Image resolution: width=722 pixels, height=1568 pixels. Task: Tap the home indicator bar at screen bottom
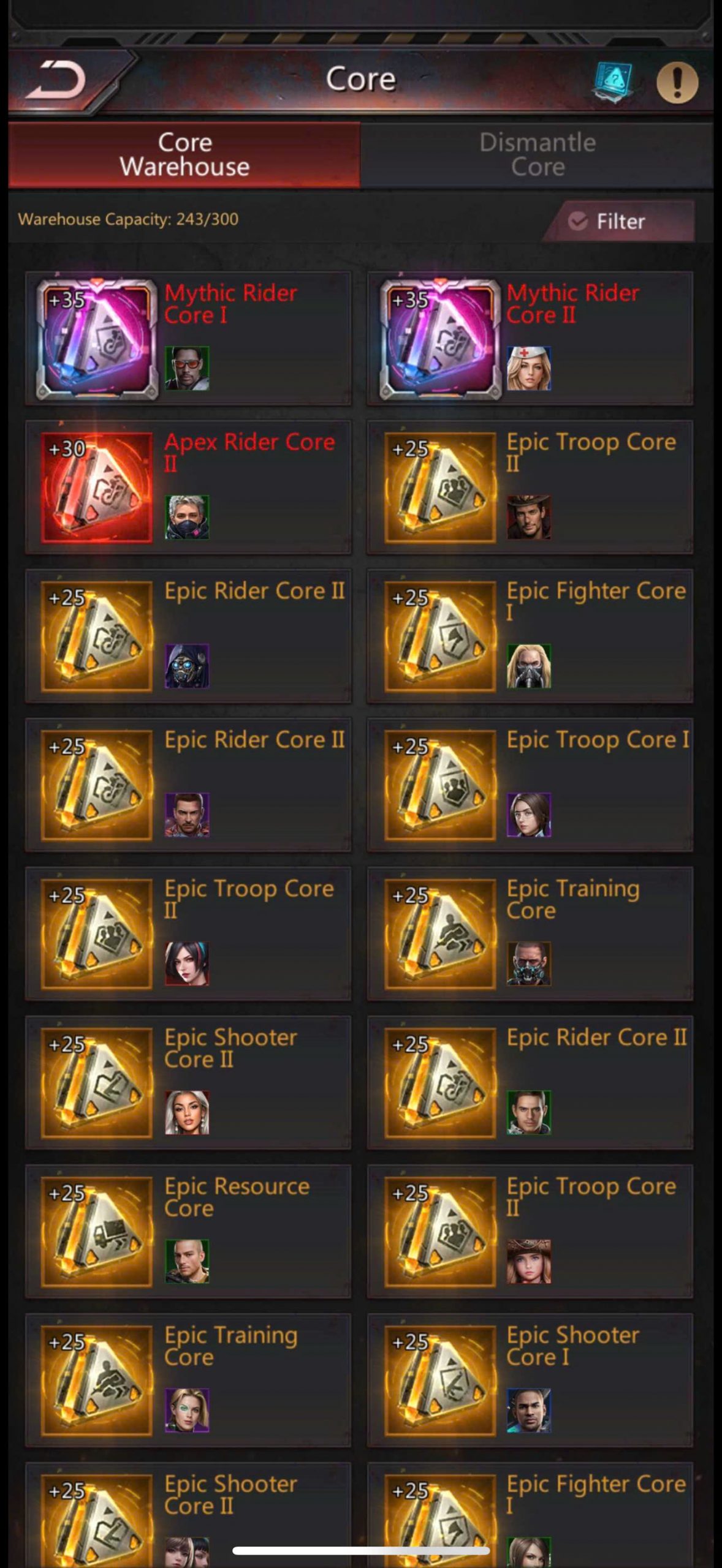point(361,1550)
